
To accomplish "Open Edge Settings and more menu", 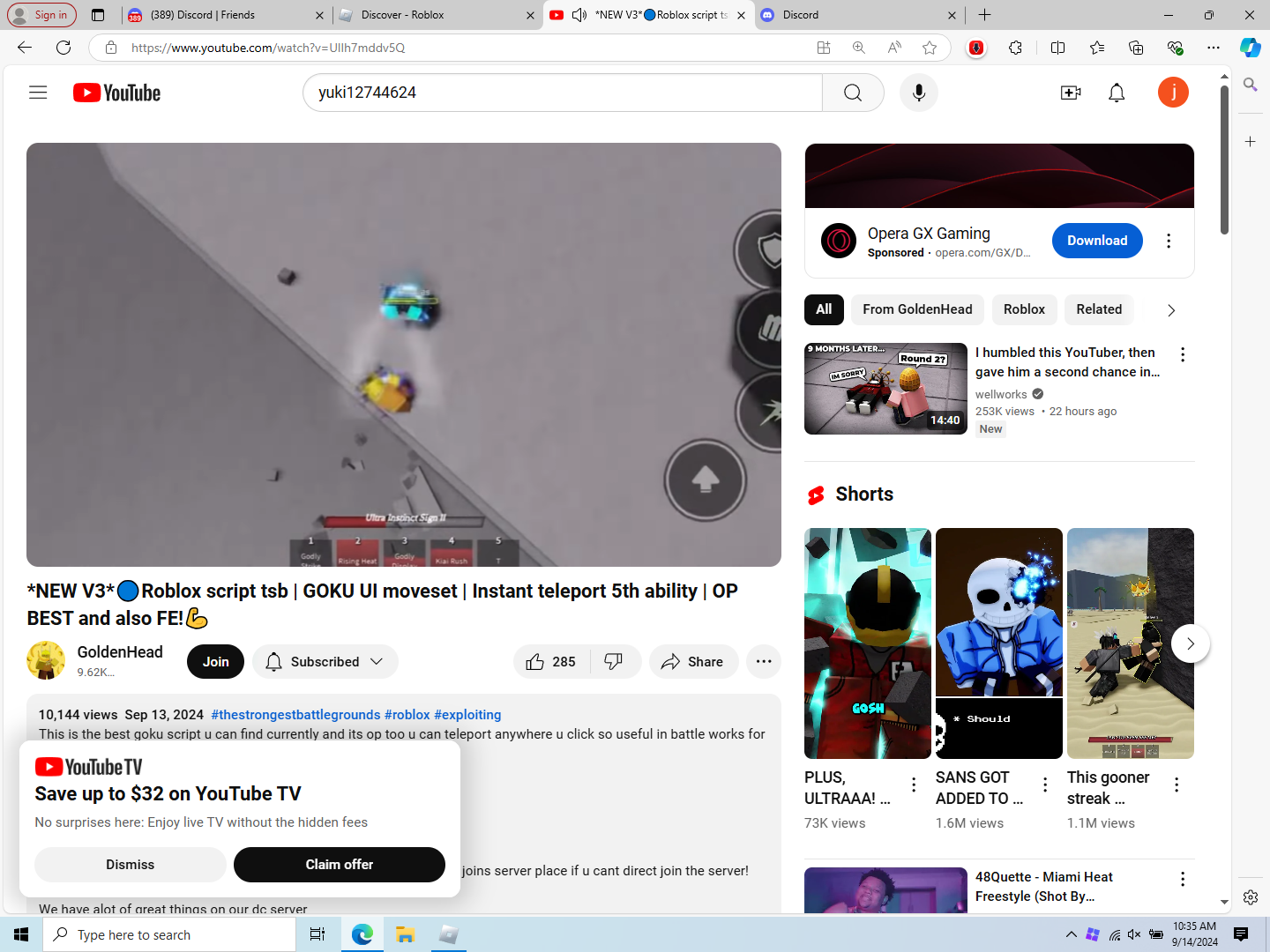I will (x=1214, y=48).
